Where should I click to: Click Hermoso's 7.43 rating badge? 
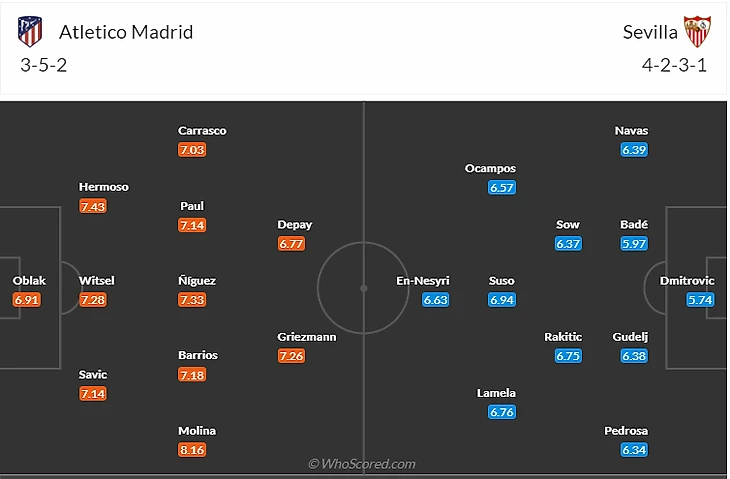coord(93,206)
